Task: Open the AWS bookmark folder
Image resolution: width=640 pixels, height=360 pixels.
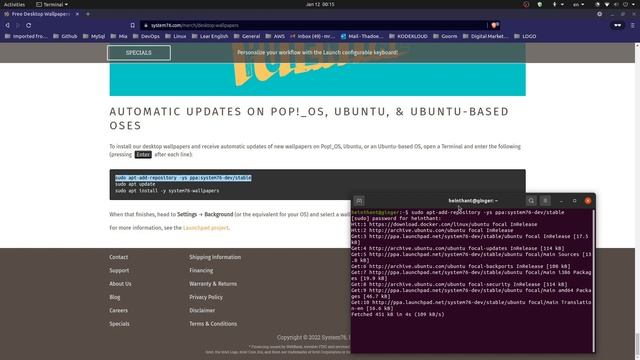Action: click(275, 36)
